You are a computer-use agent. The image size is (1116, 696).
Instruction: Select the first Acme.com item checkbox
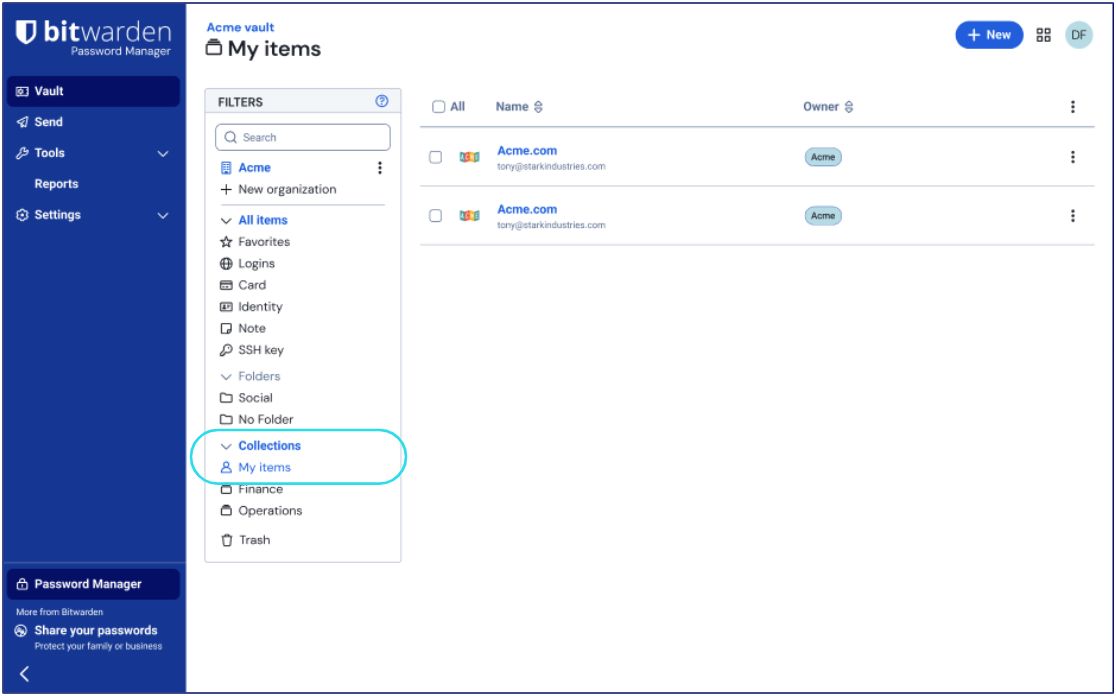435,157
